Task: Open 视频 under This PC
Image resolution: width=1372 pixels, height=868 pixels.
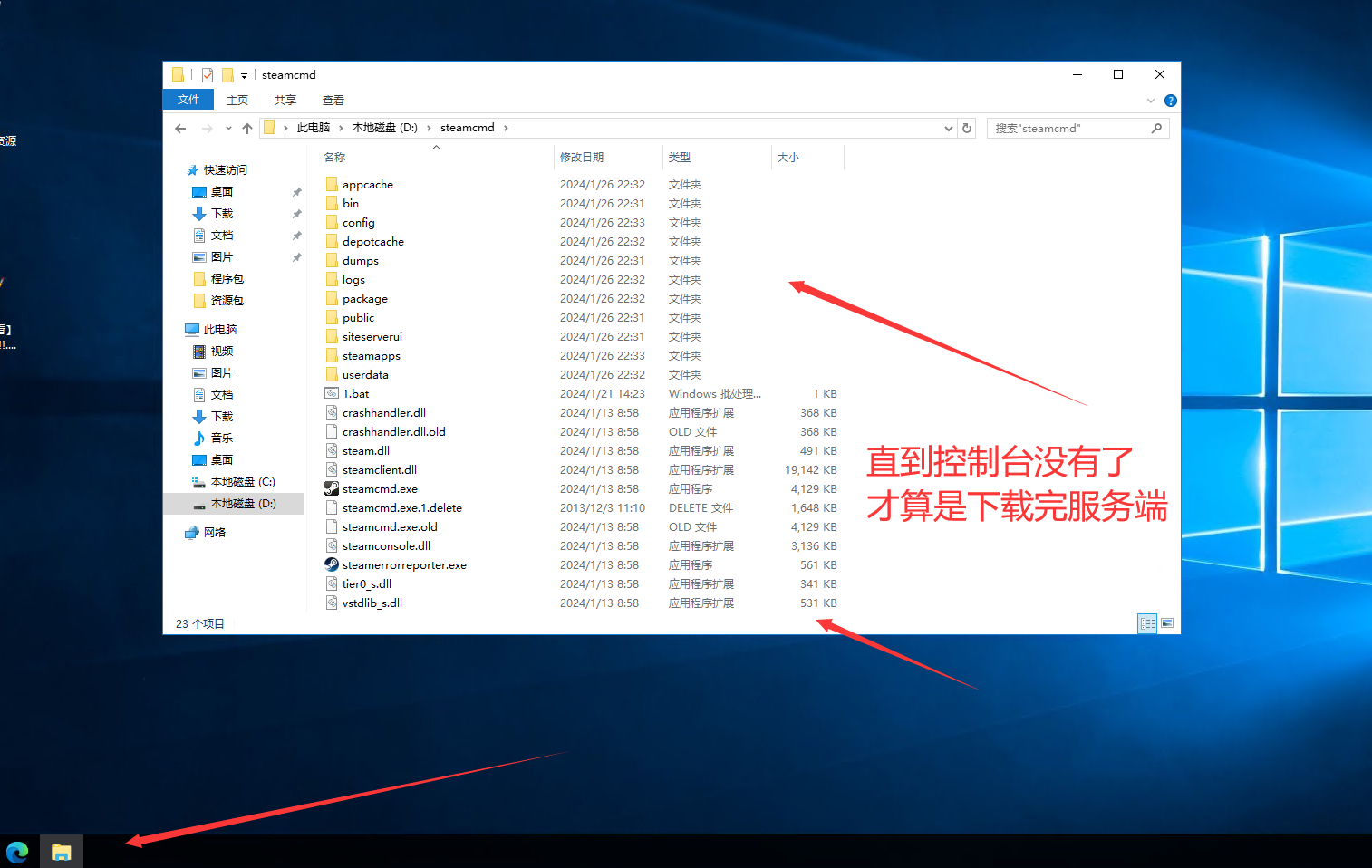Action: point(214,351)
